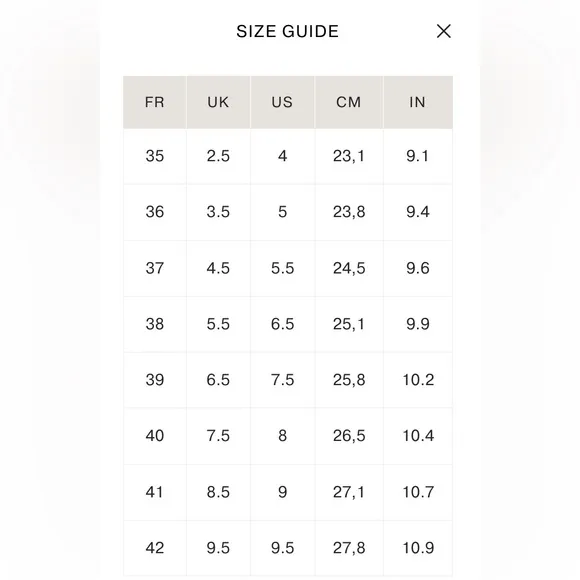Click the 10.2 inch value
Image resolution: width=580 pixels, height=580 pixels.
(418, 380)
